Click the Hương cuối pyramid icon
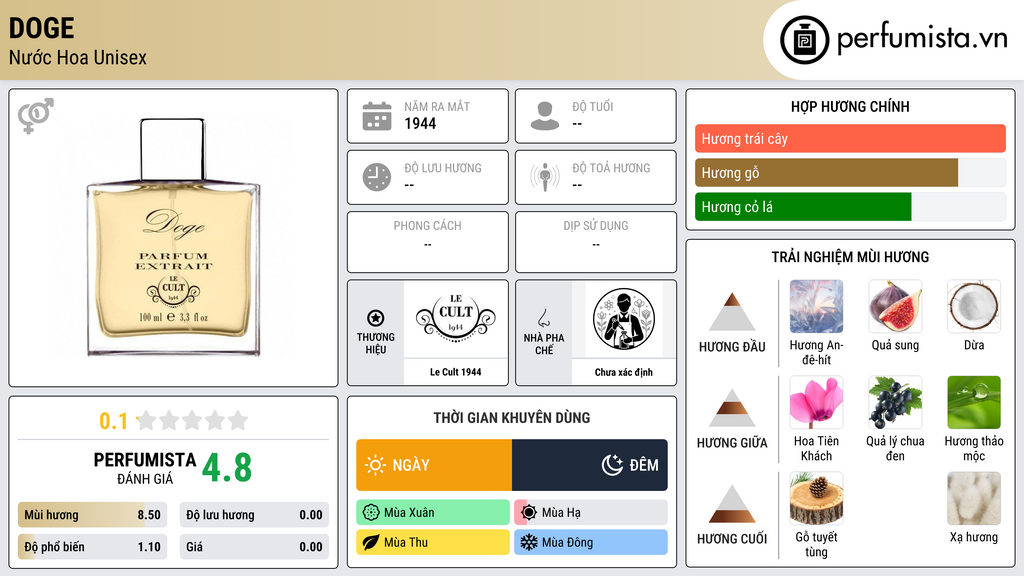Image resolution: width=1024 pixels, height=576 pixels. tap(732, 504)
